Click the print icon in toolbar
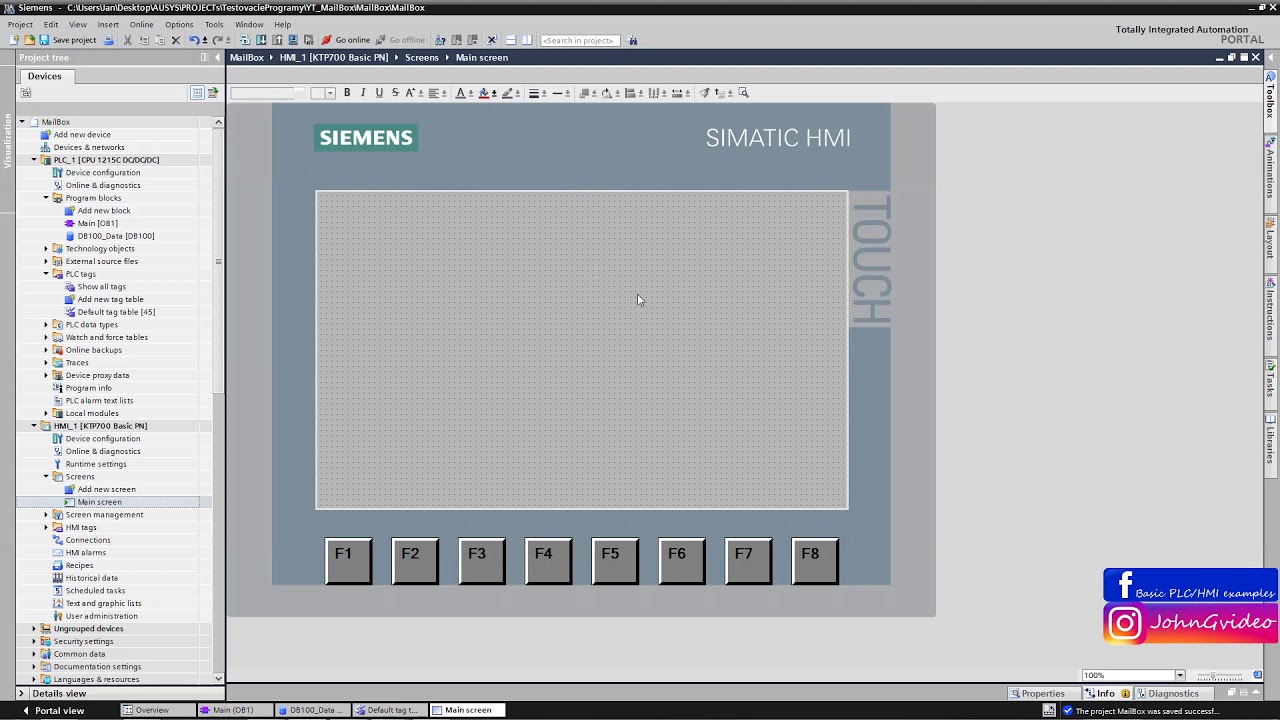 pos(108,40)
